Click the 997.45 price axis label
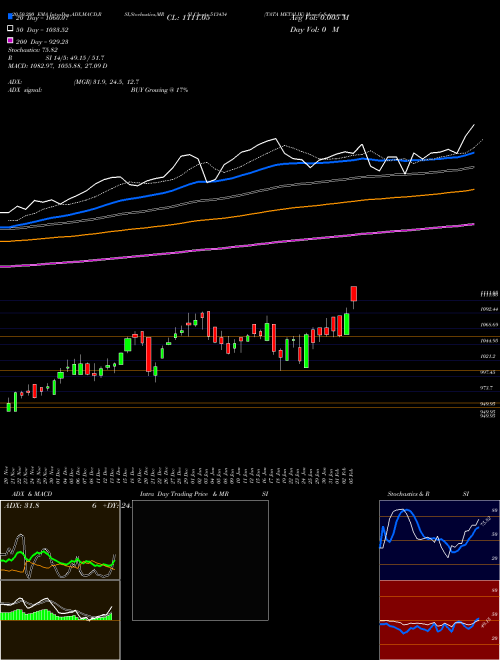The width and height of the screenshot is (500, 660). pos(489,372)
